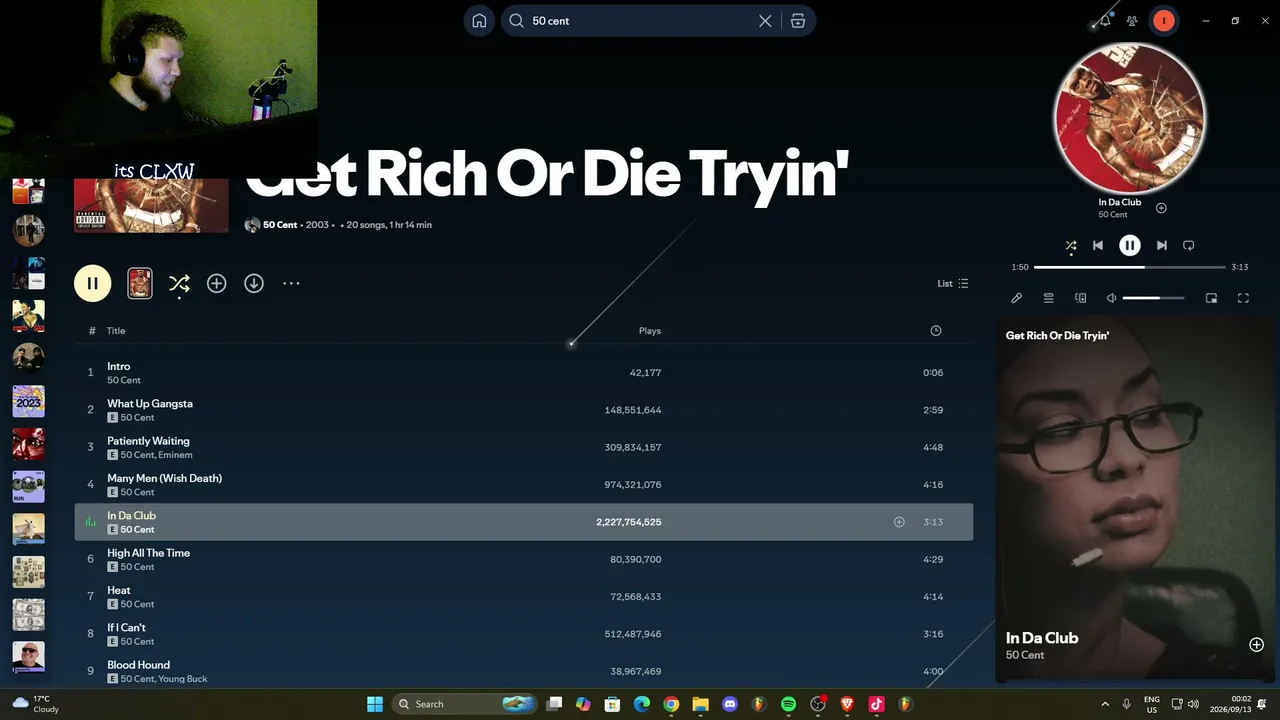Open Google Chrome from the taskbar
The height and width of the screenshot is (720, 1280).
[x=671, y=704]
